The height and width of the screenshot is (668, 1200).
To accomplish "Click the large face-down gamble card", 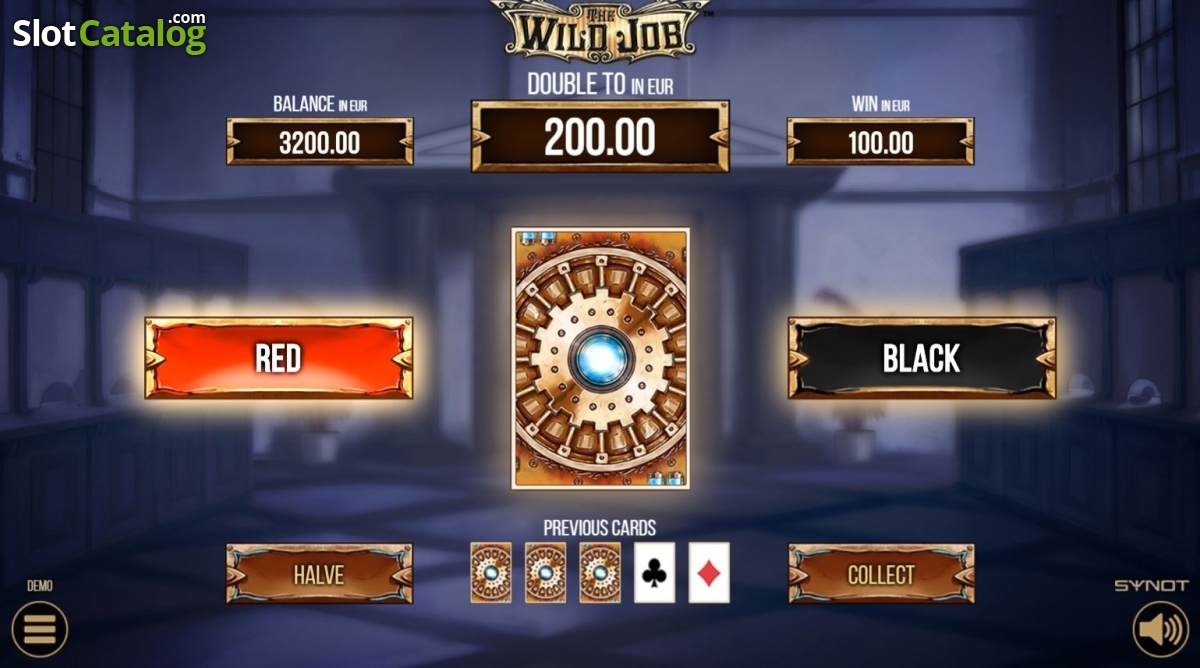I will point(600,358).
